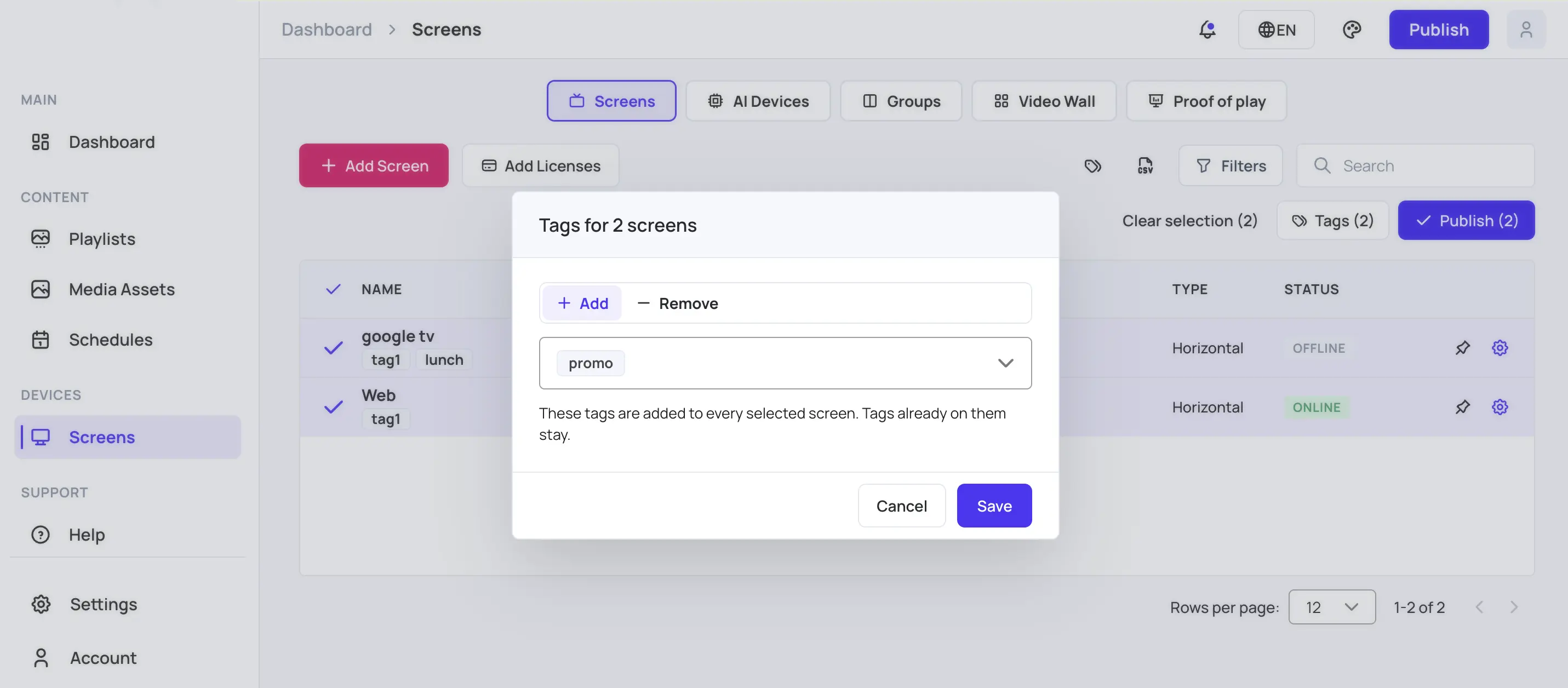The width and height of the screenshot is (1568, 688).
Task: Open the theme palette icon
Action: [x=1351, y=29]
